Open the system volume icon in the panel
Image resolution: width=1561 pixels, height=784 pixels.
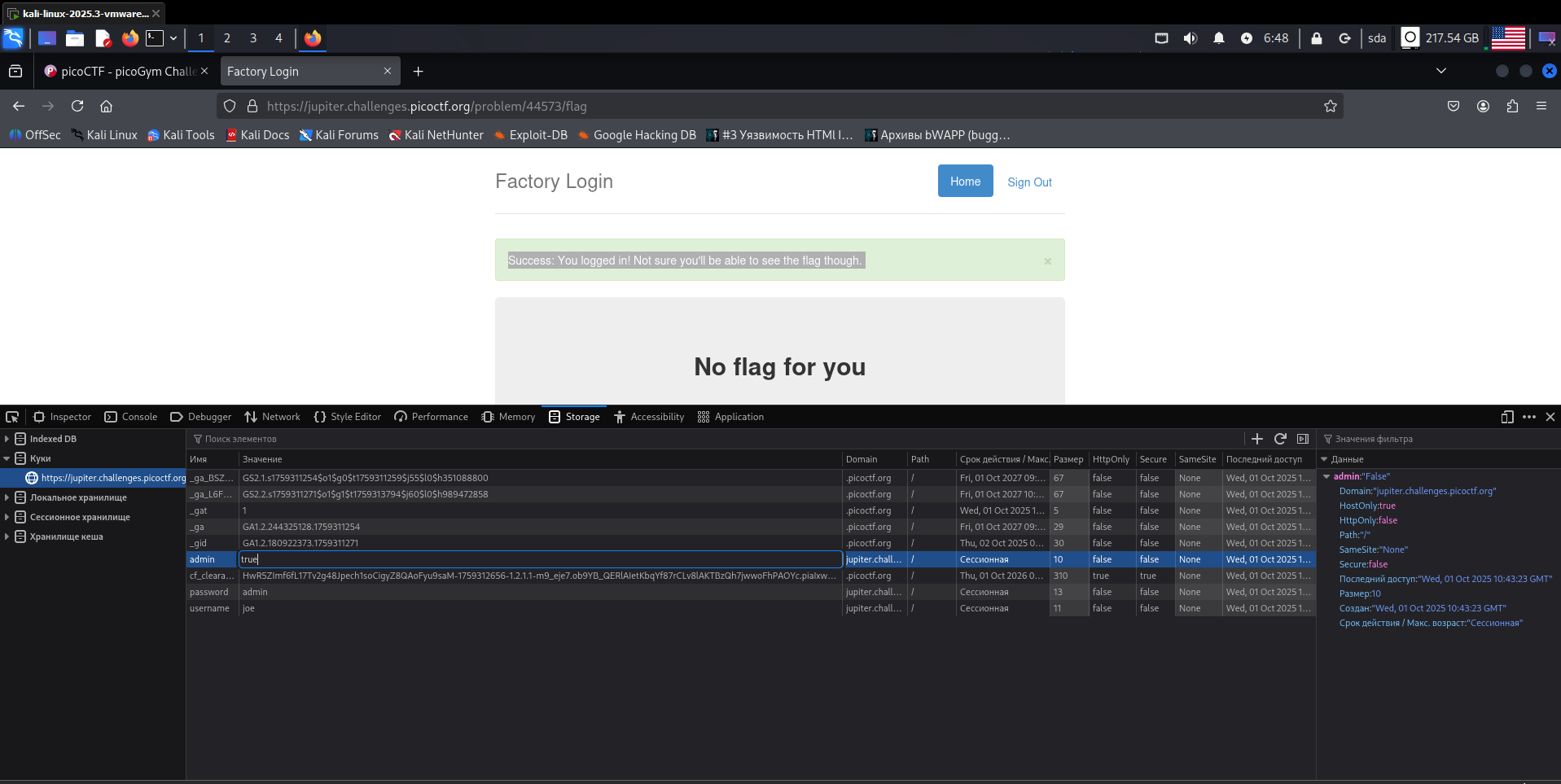tap(1190, 38)
